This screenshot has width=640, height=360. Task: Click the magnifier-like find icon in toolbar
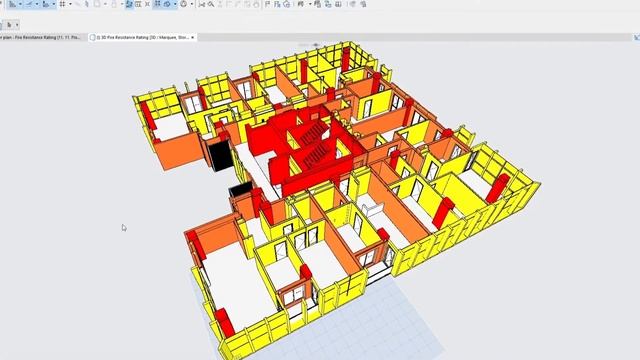[x=211, y=4]
